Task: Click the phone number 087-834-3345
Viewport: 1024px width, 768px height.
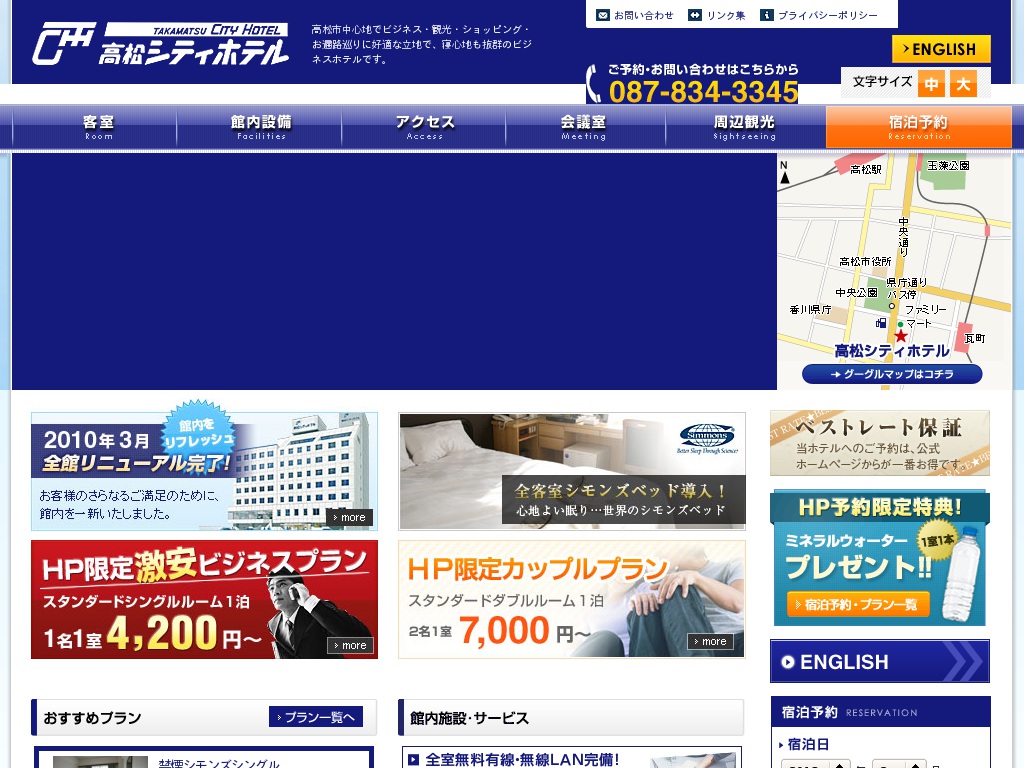Action: (703, 91)
